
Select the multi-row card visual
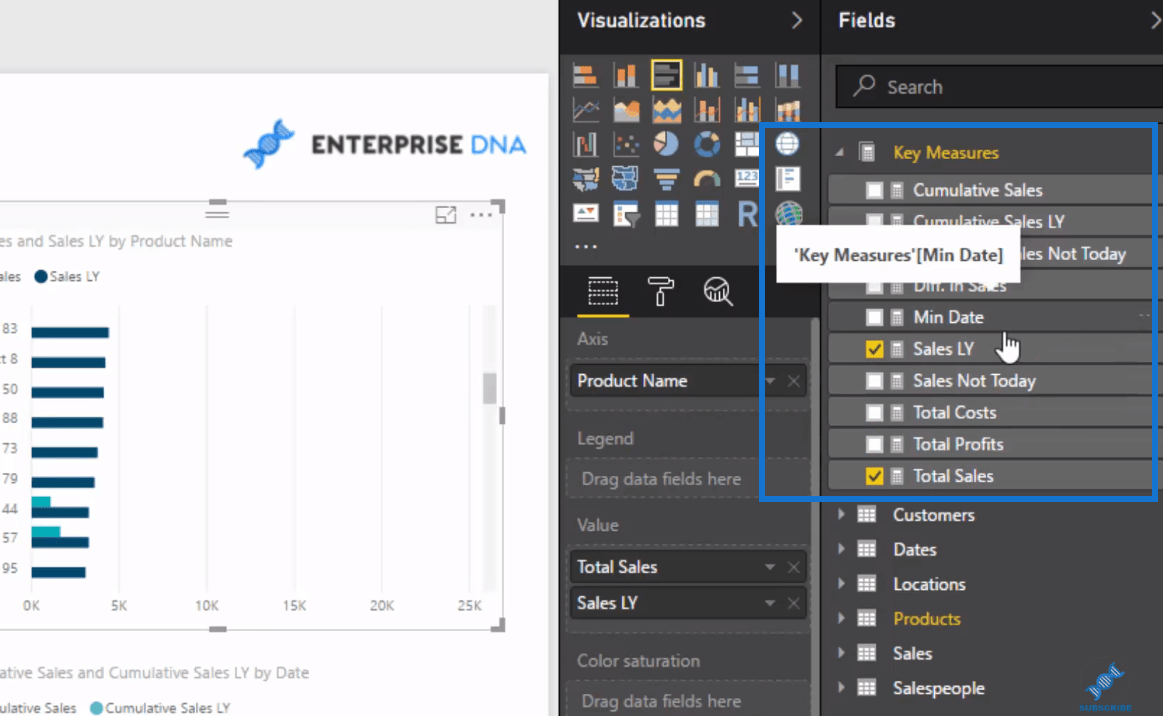787,179
